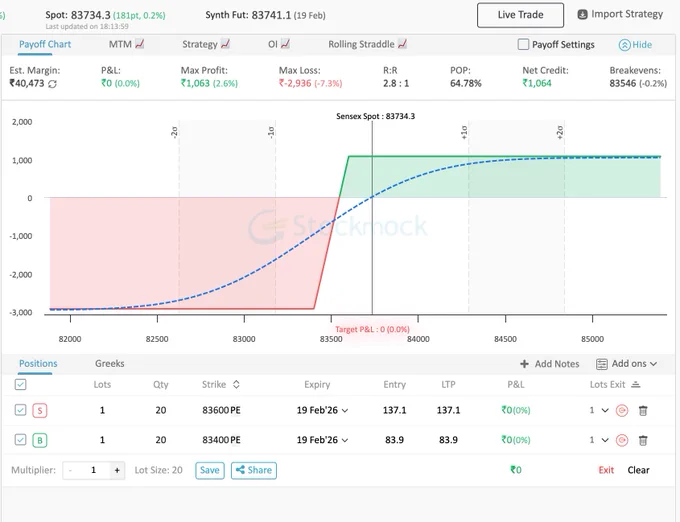Screen dimensions: 680x522
Task: Click the POP value 64.78%
Action: (x=465, y=83)
